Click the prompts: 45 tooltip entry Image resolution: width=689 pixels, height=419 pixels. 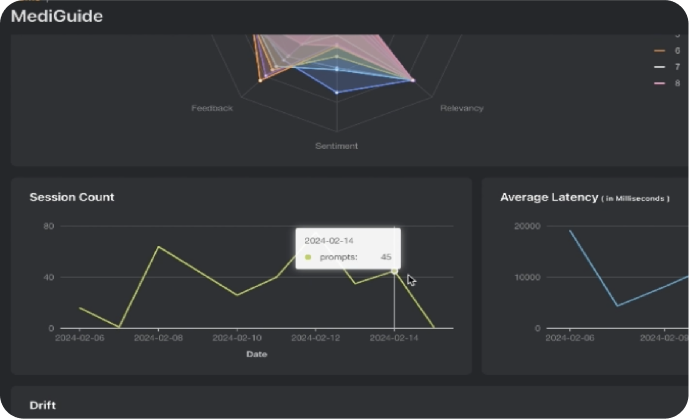click(348, 257)
